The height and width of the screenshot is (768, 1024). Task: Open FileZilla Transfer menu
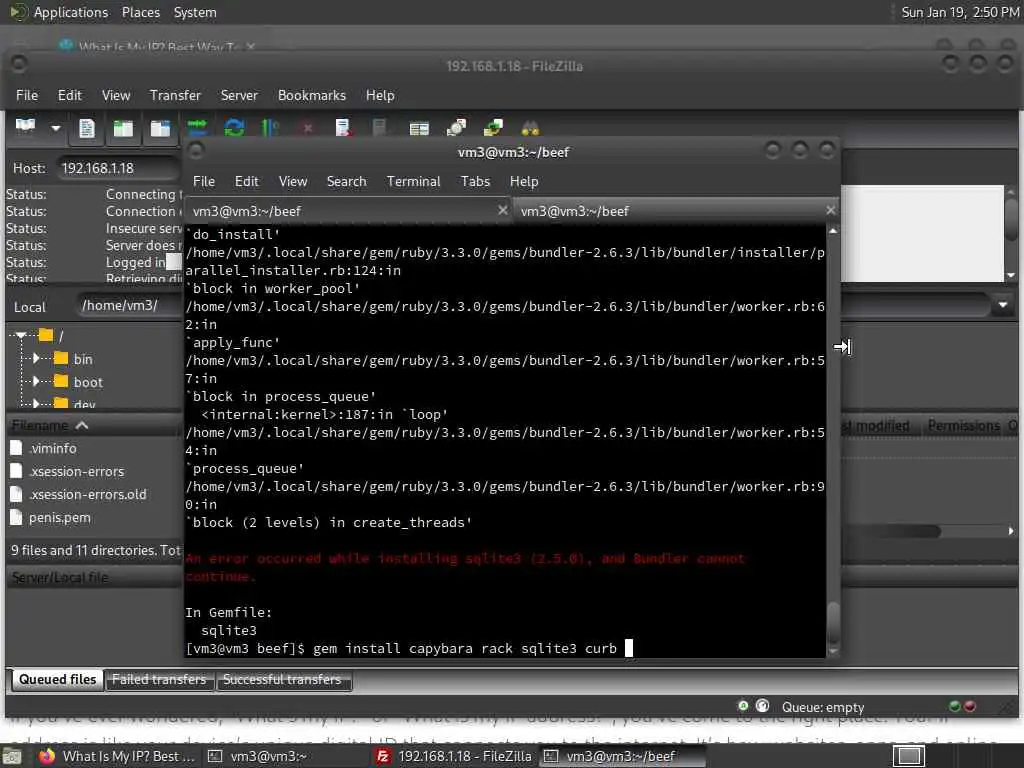[x=175, y=95]
